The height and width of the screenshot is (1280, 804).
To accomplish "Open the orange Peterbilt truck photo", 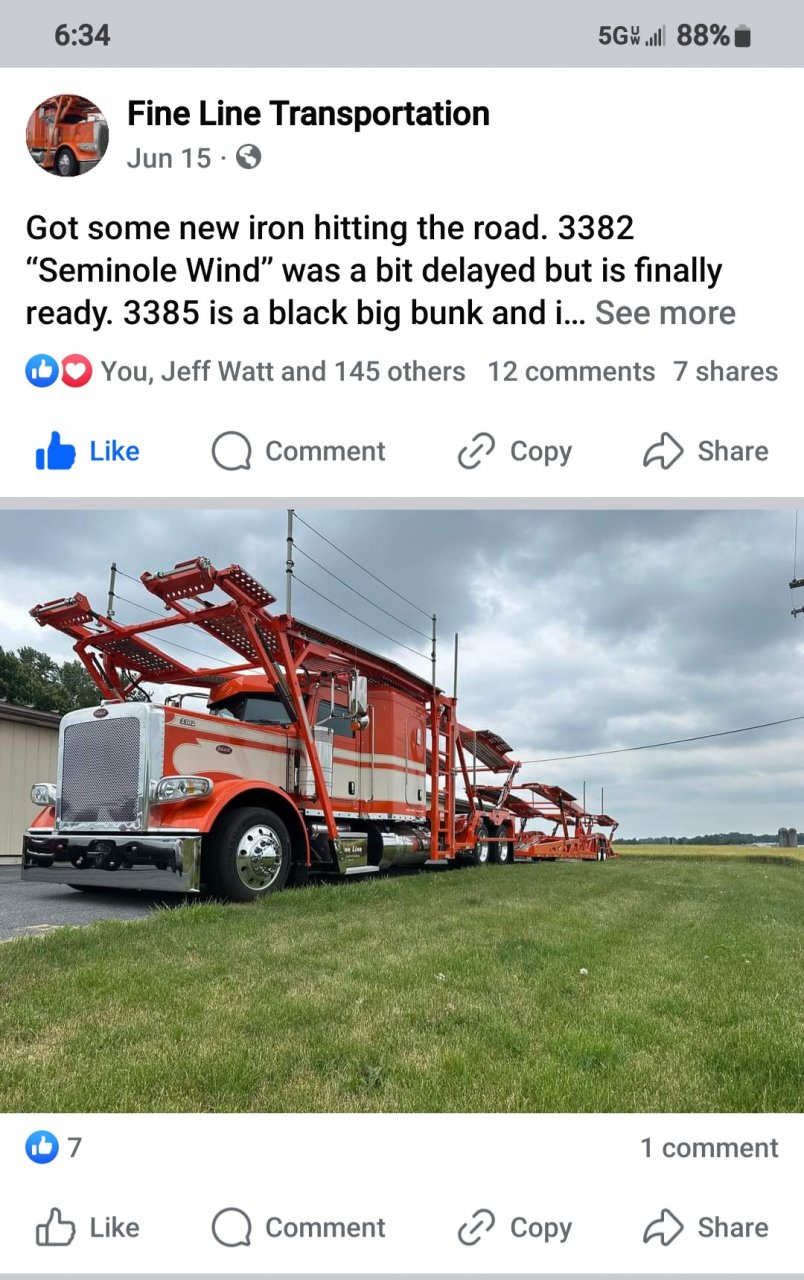I will 402,811.
